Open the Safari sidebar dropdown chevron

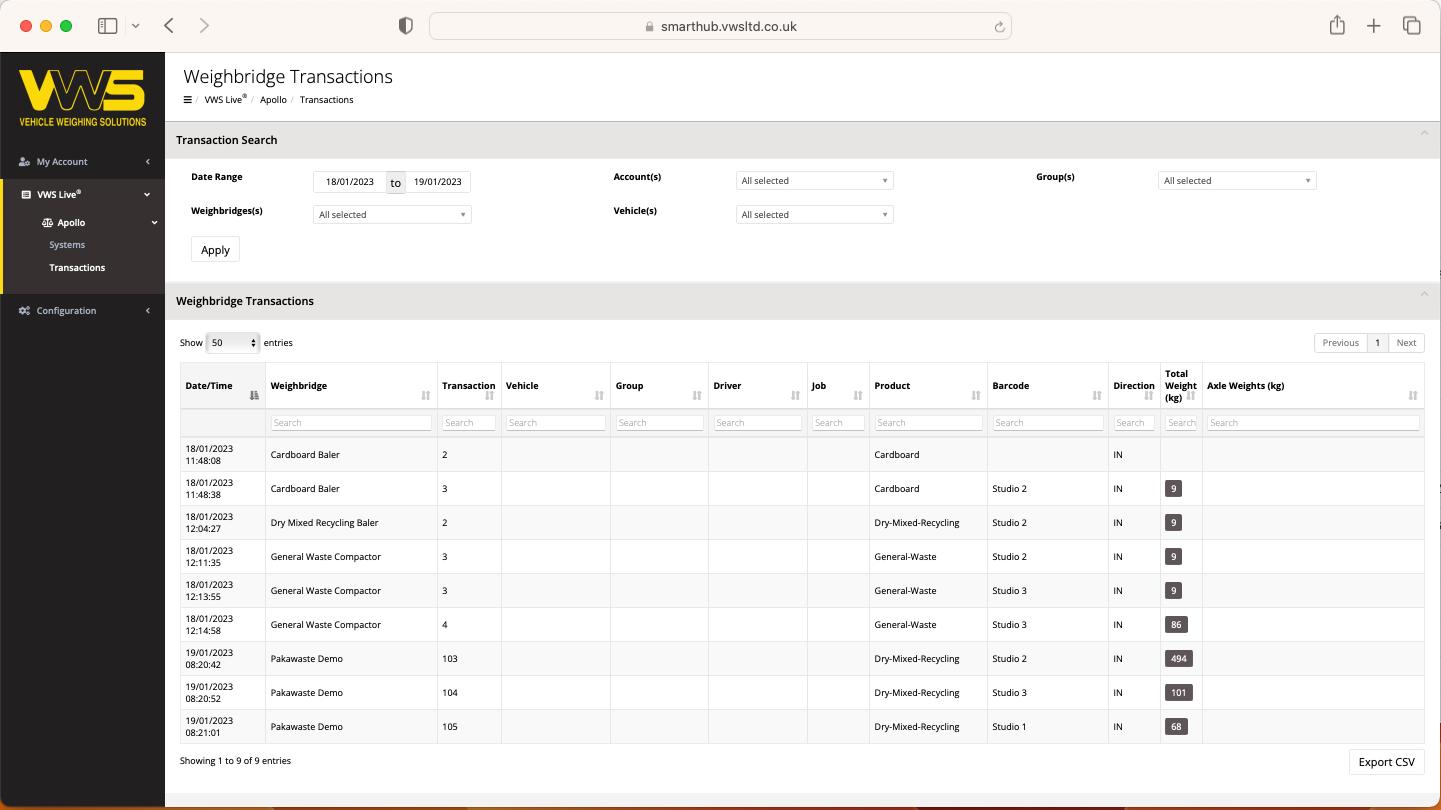click(135, 26)
